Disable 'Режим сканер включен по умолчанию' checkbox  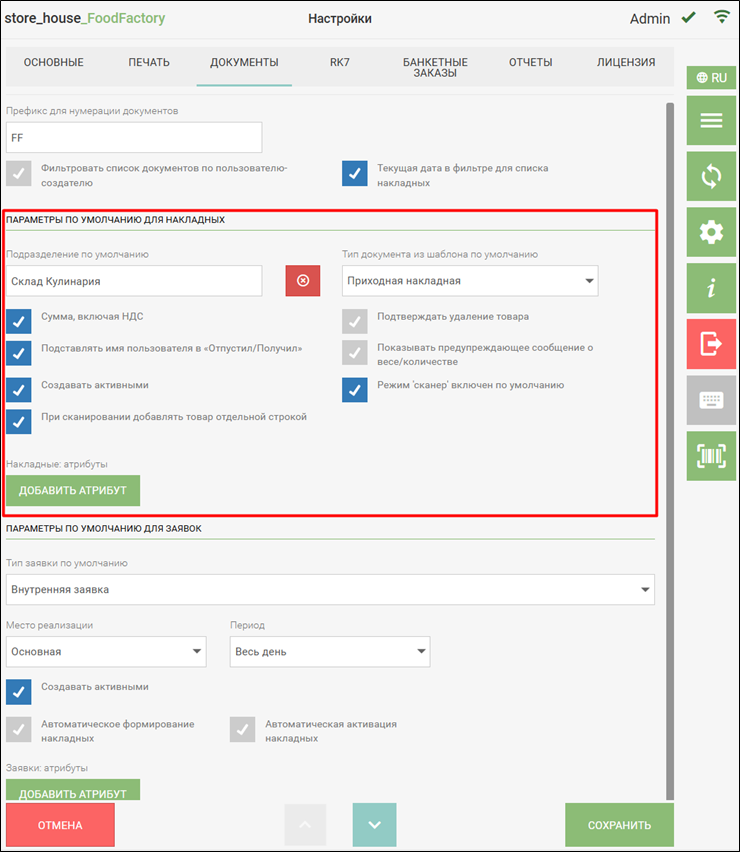point(355,390)
